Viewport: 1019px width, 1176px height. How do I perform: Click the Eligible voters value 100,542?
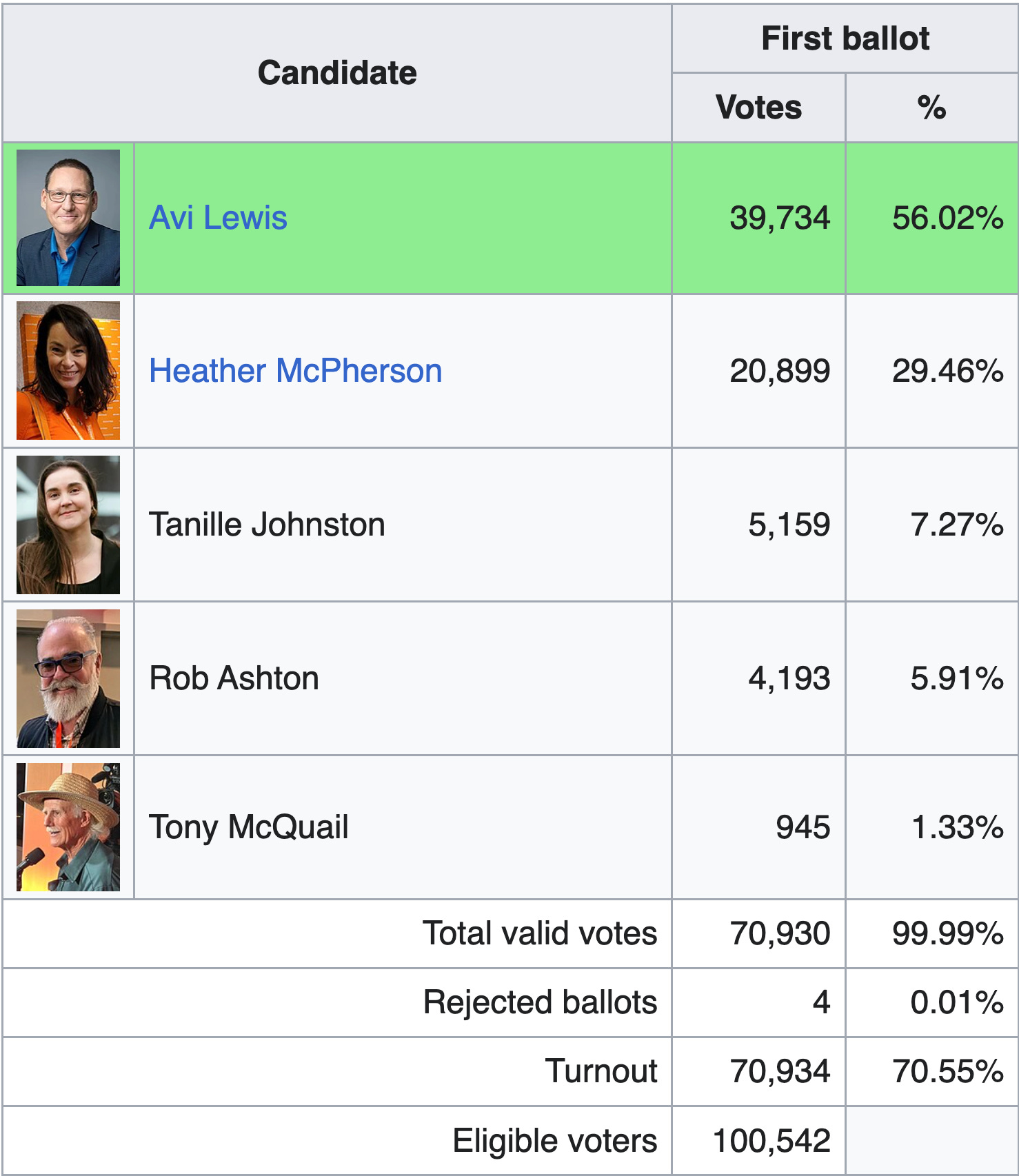[x=771, y=1141]
